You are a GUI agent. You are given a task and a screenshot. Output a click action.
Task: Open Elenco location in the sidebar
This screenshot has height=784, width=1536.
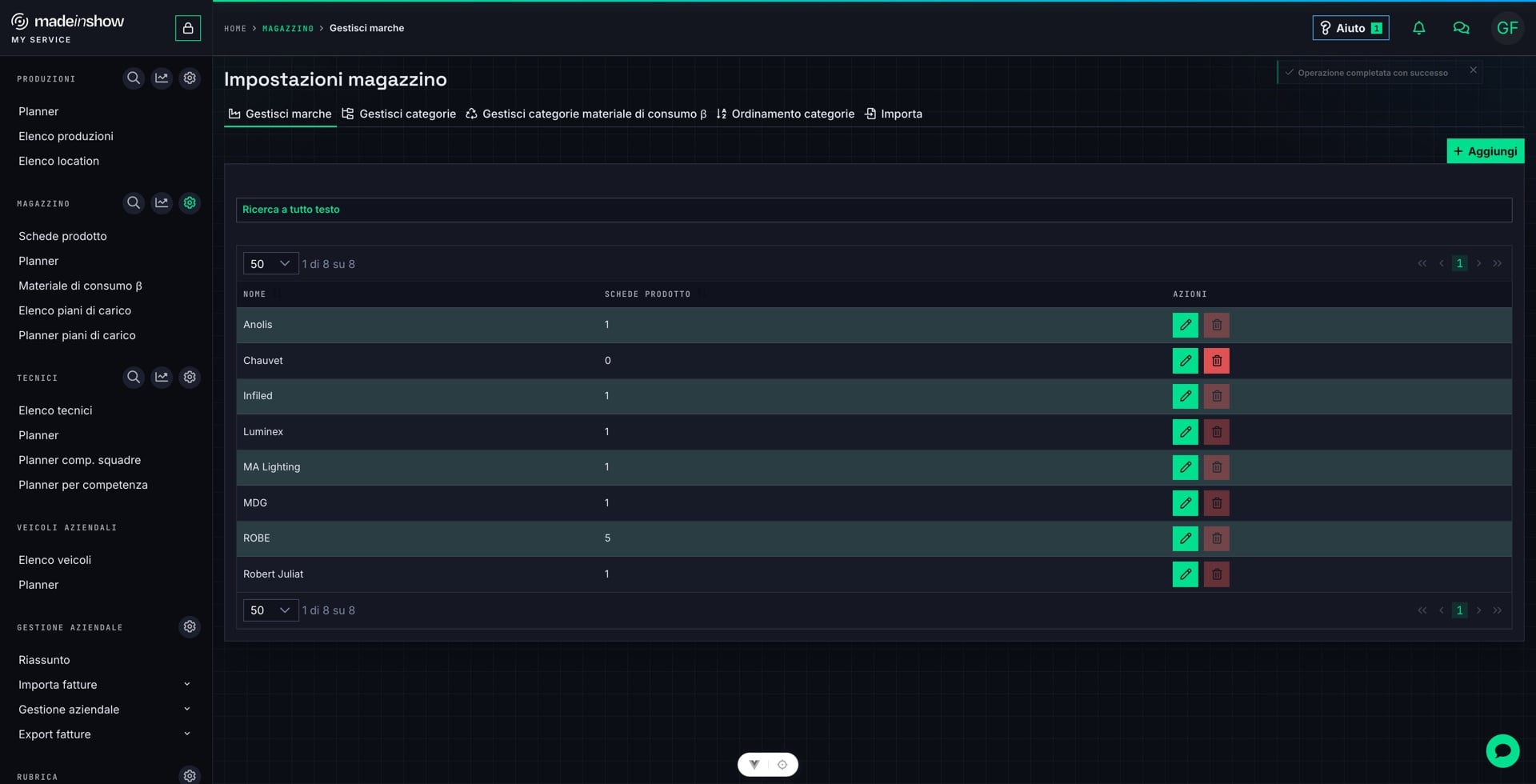point(58,161)
